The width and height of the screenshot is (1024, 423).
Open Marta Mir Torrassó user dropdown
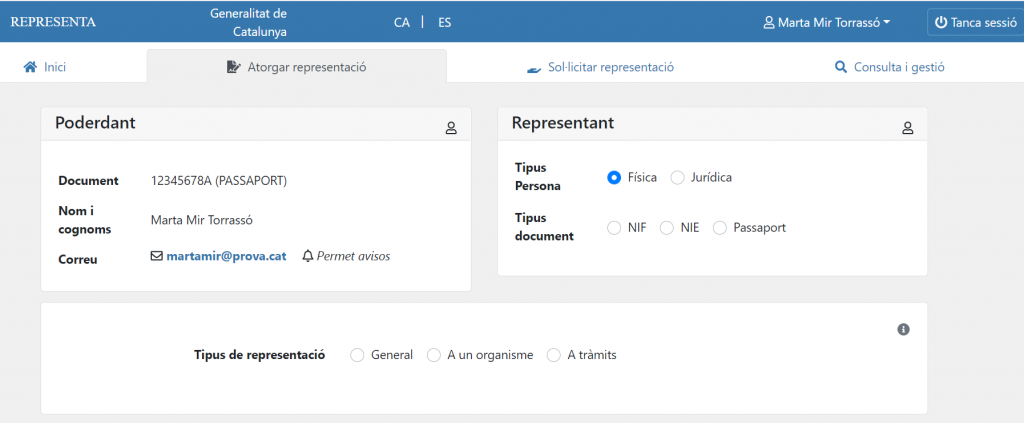(x=826, y=22)
